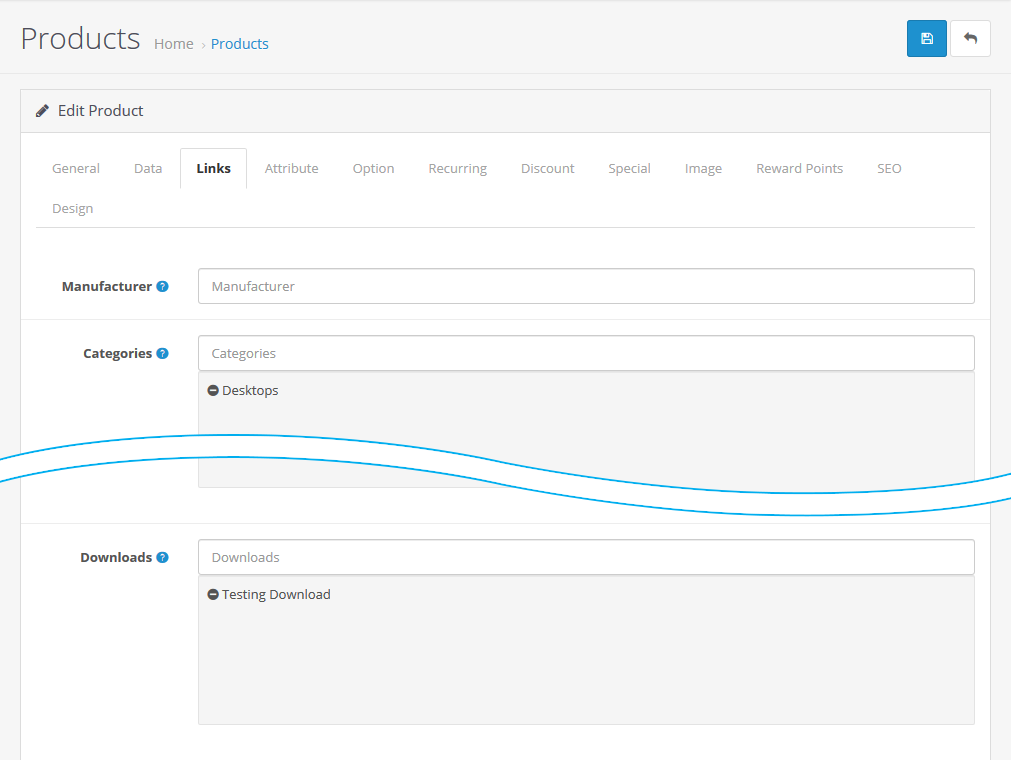Select the Reward Points tab
Viewport: 1011px width, 760px height.
(x=799, y=168)
